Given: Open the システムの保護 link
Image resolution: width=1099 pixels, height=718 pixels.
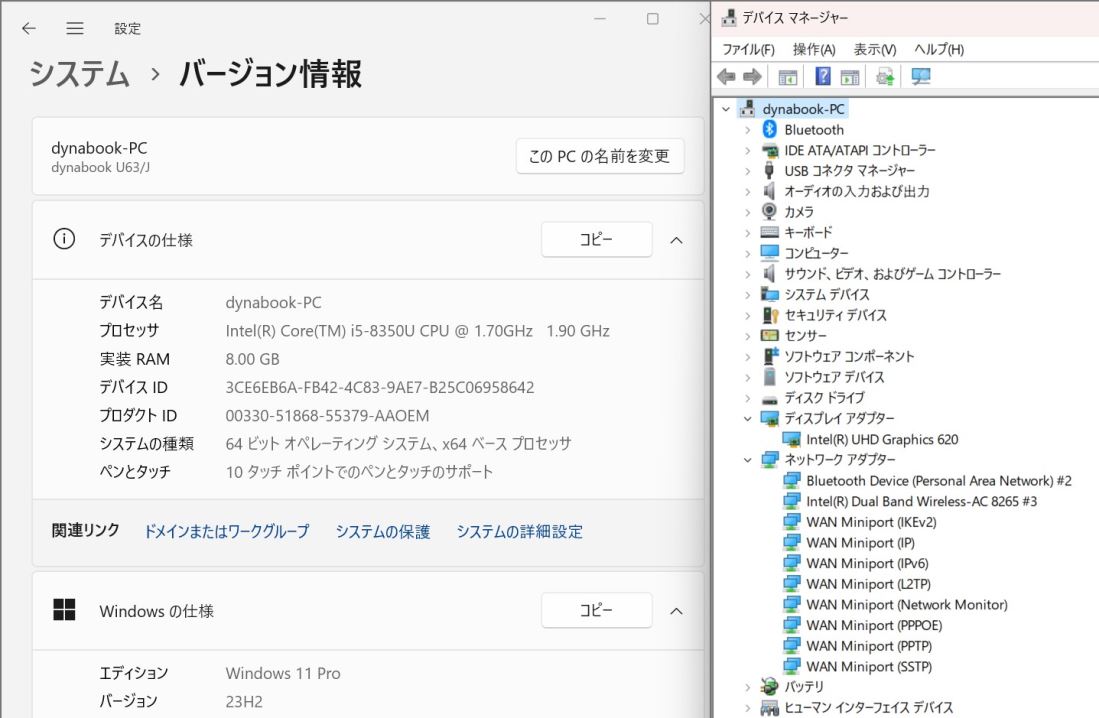Looking at the screenshot, I should (383, 532).
